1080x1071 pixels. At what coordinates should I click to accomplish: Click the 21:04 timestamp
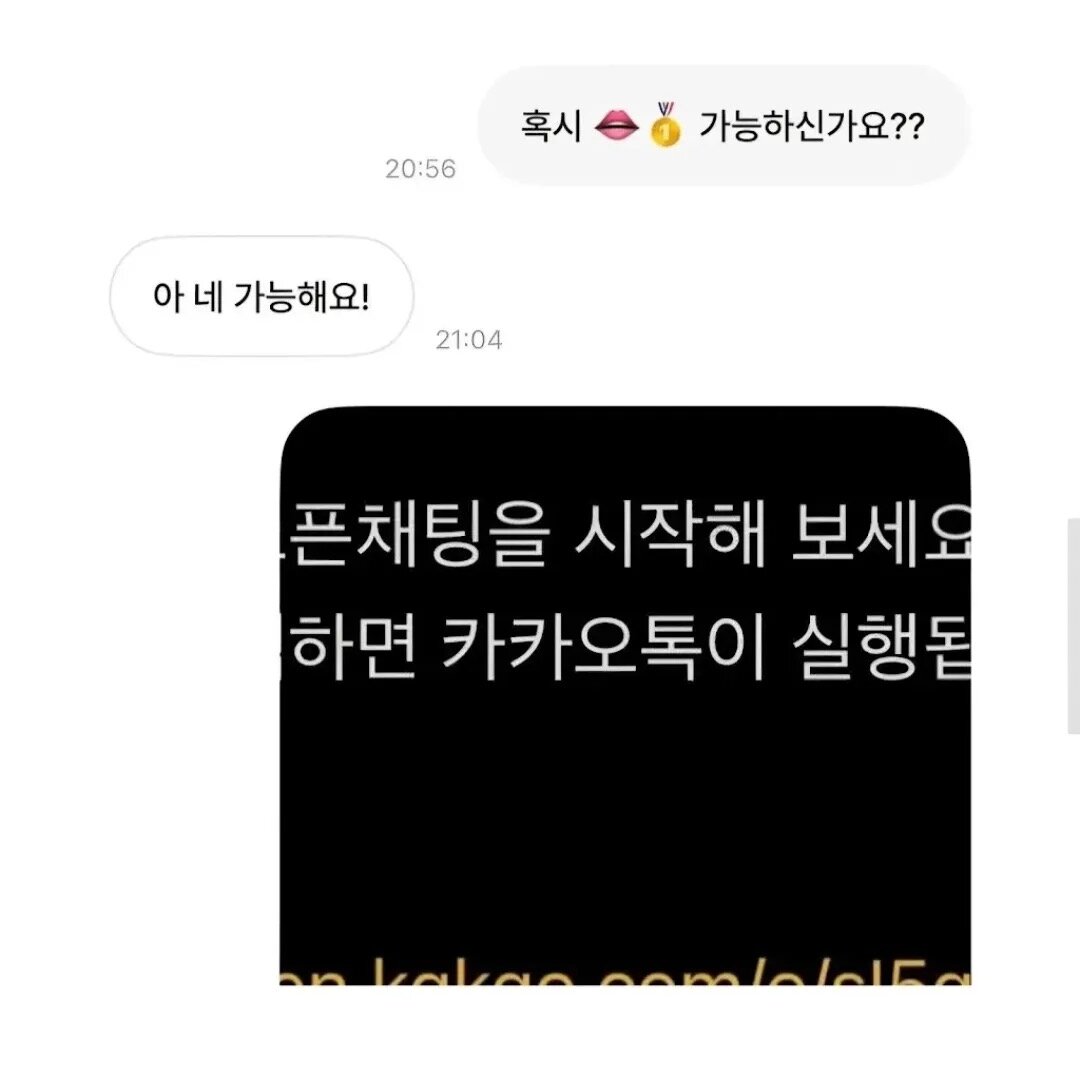(469, 340)
